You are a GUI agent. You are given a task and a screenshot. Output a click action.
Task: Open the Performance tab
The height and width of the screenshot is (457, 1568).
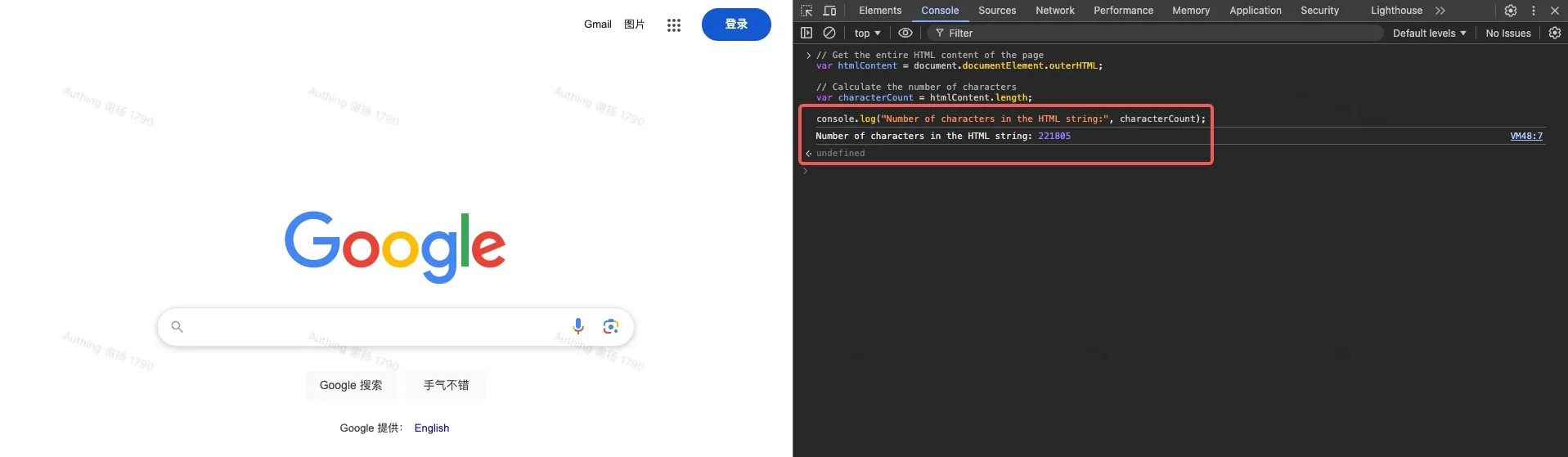click(1123, 11)
